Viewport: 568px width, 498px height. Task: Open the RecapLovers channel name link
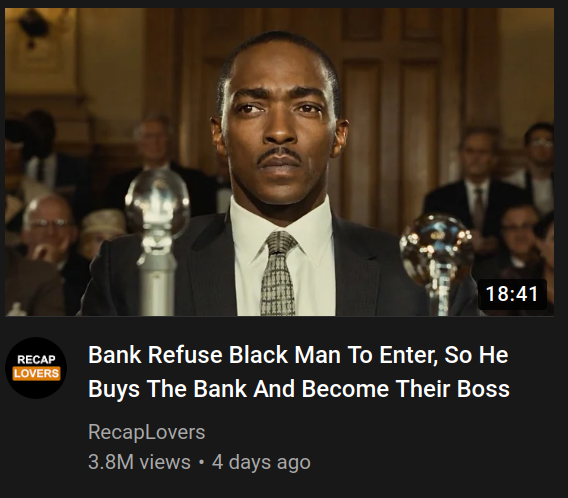pos(146,432)
